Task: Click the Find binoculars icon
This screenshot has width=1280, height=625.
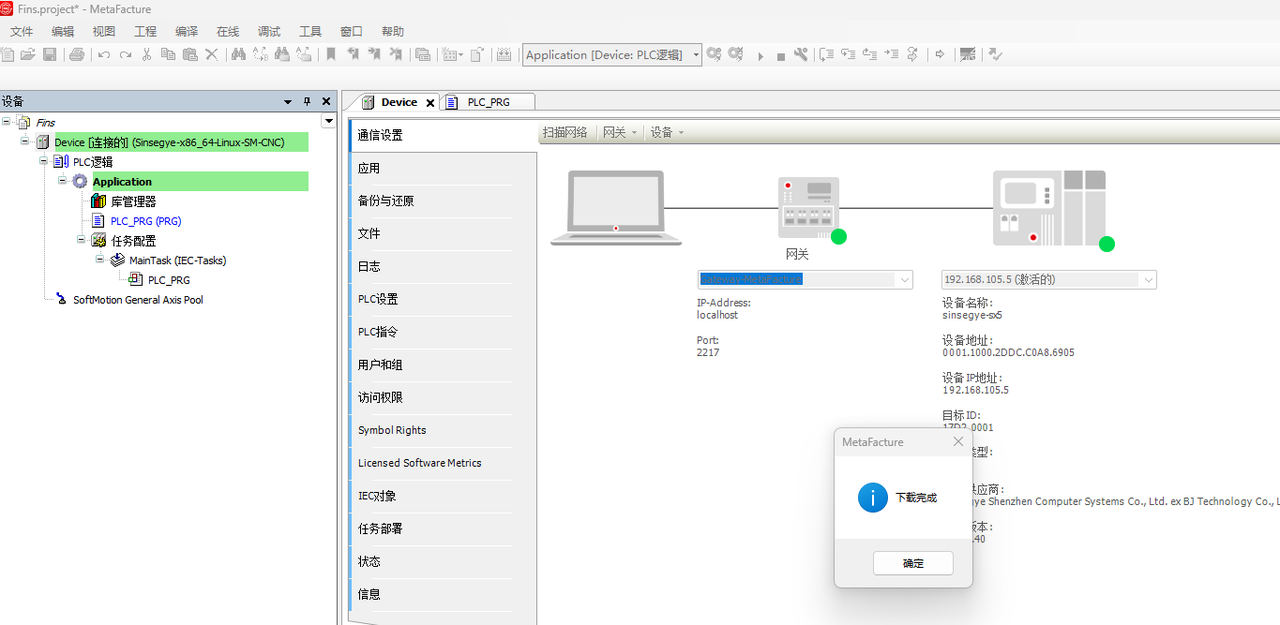Action: coord(238,55)
